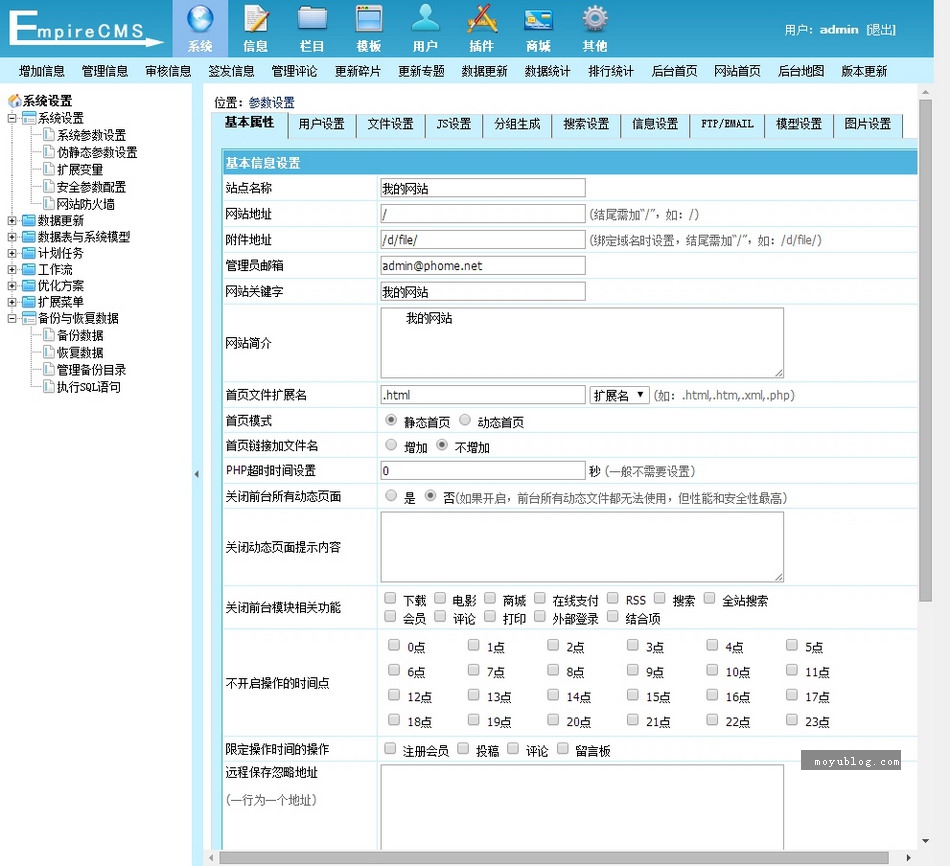Click the page icon beside 网站防火墙
This screenshot has width=950, height=866.
[49, 204]
